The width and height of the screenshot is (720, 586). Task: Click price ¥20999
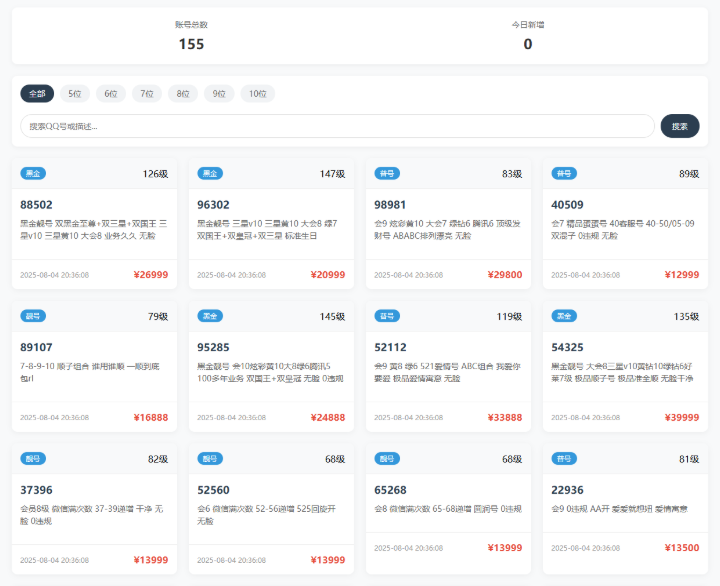point(328,275)
